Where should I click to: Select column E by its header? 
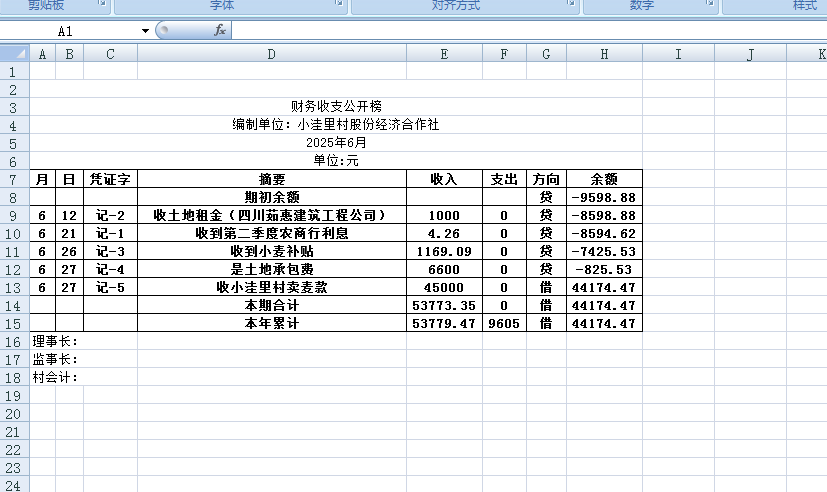pos(444,54)
